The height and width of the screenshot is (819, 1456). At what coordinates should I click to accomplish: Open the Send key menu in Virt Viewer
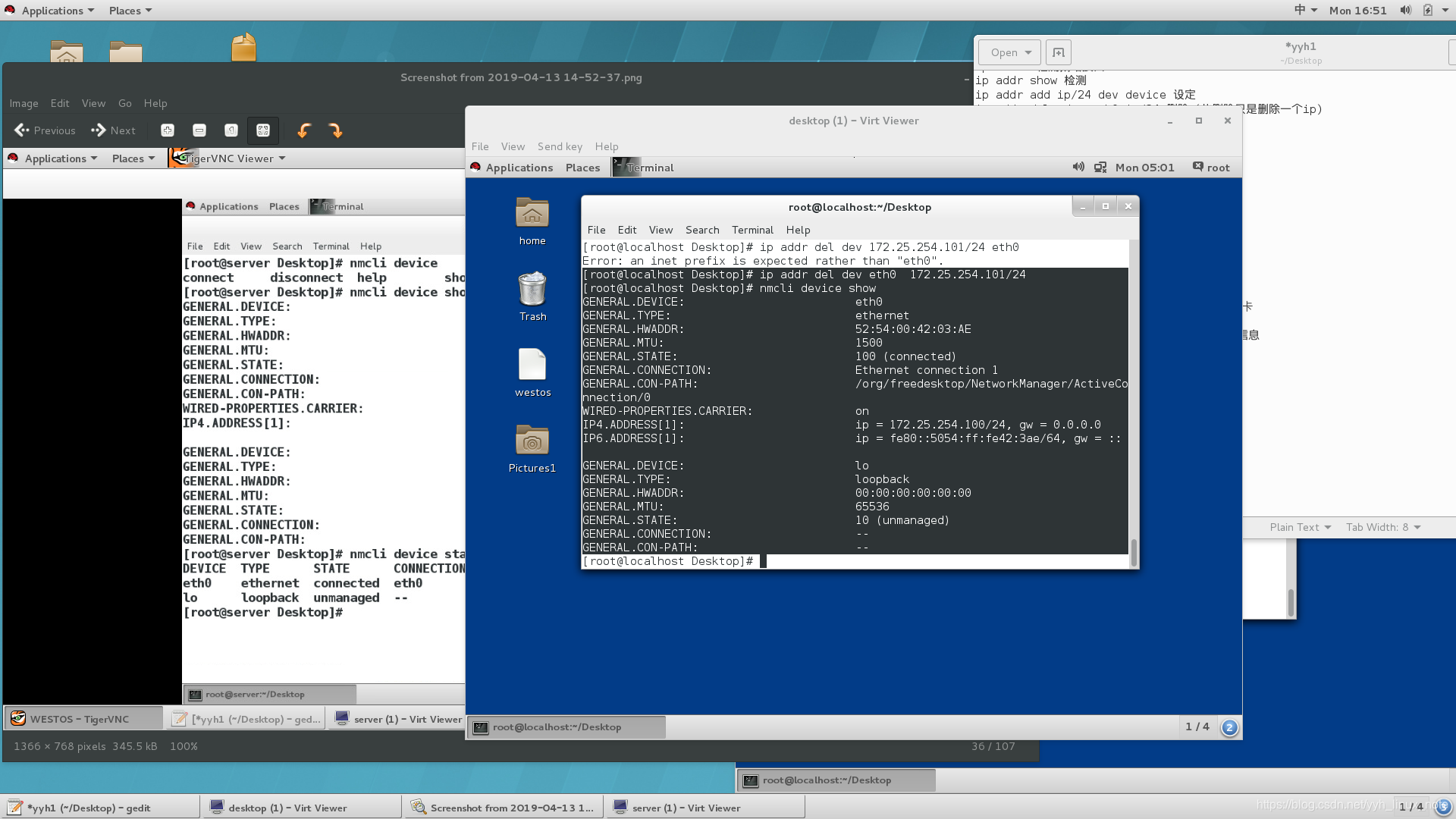560,146
